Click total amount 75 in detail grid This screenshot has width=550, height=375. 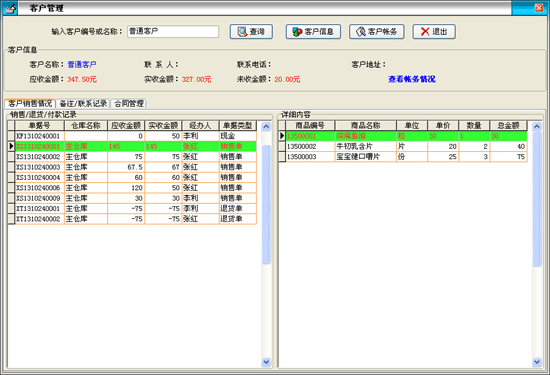pos(509,157)
